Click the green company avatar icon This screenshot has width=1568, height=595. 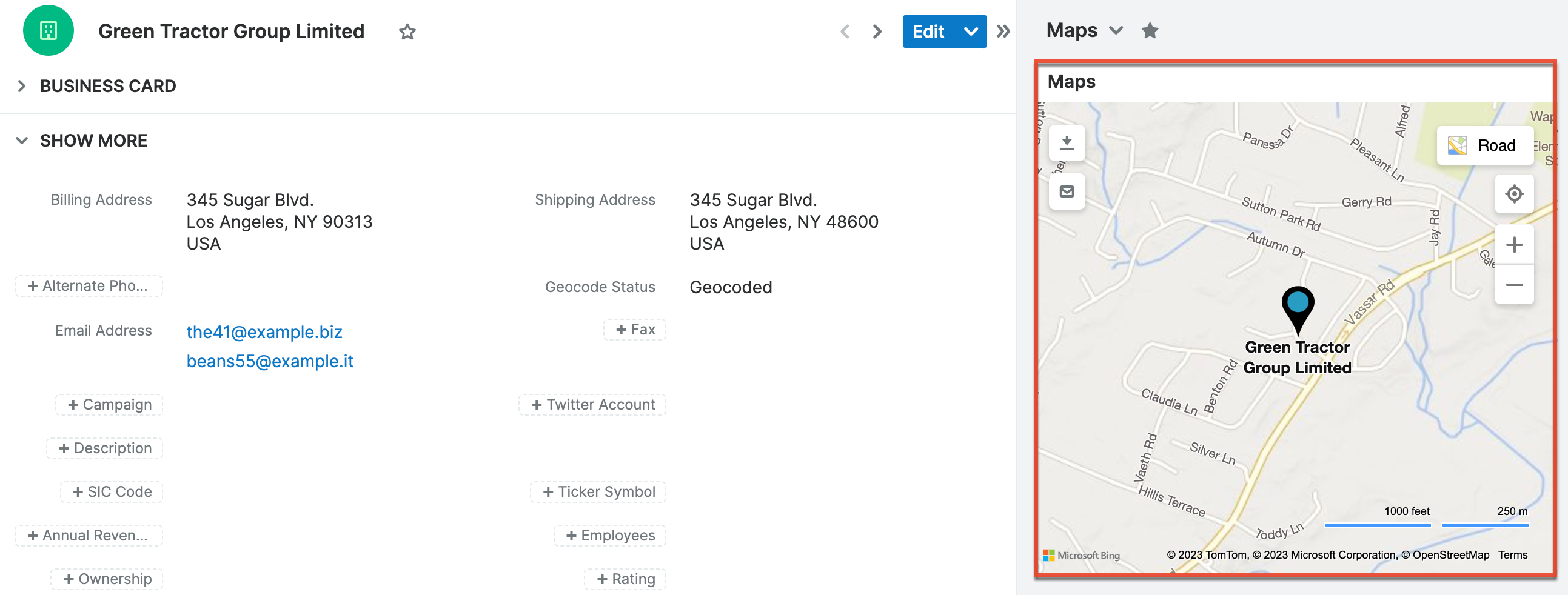48,30
